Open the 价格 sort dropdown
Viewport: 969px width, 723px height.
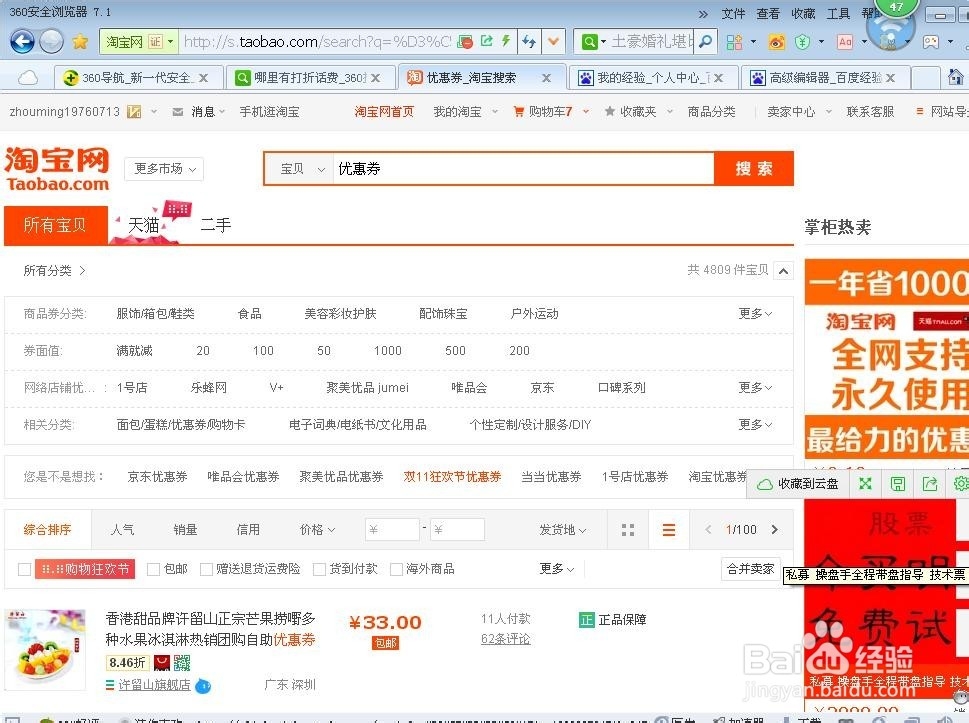(x=317, y=530)
